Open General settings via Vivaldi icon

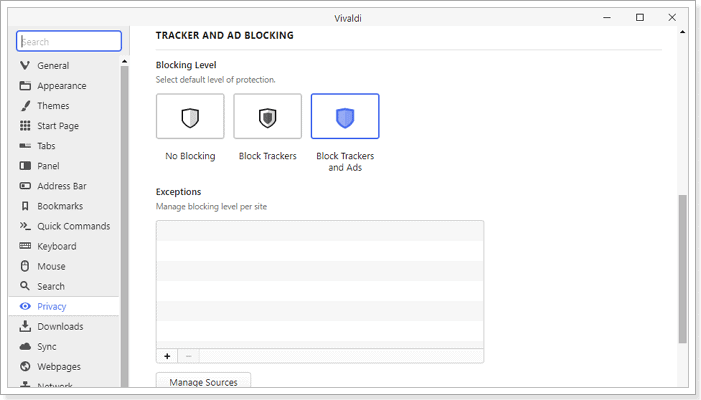(25, 65)
